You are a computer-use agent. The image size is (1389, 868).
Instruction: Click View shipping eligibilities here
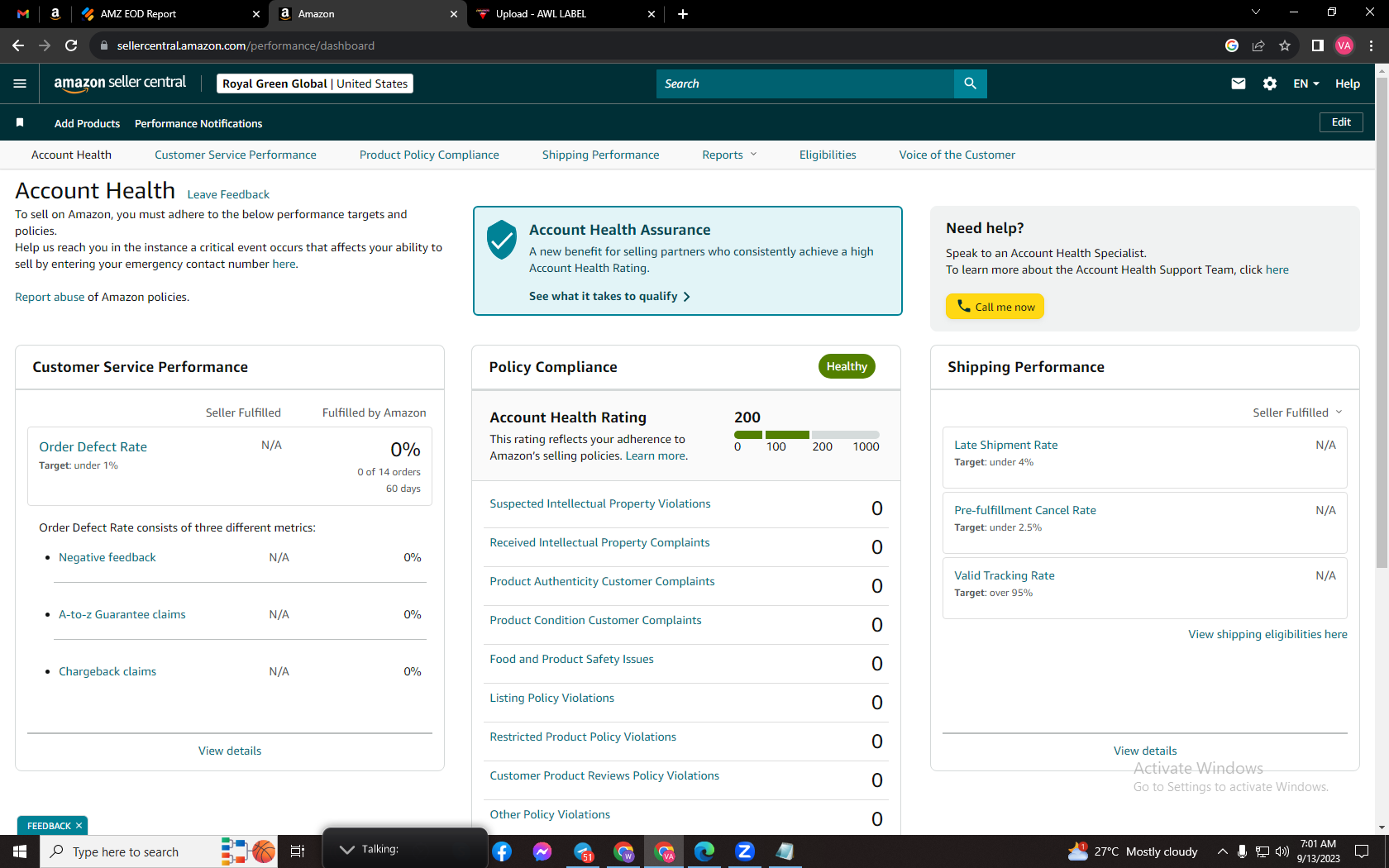point(1268,634)
